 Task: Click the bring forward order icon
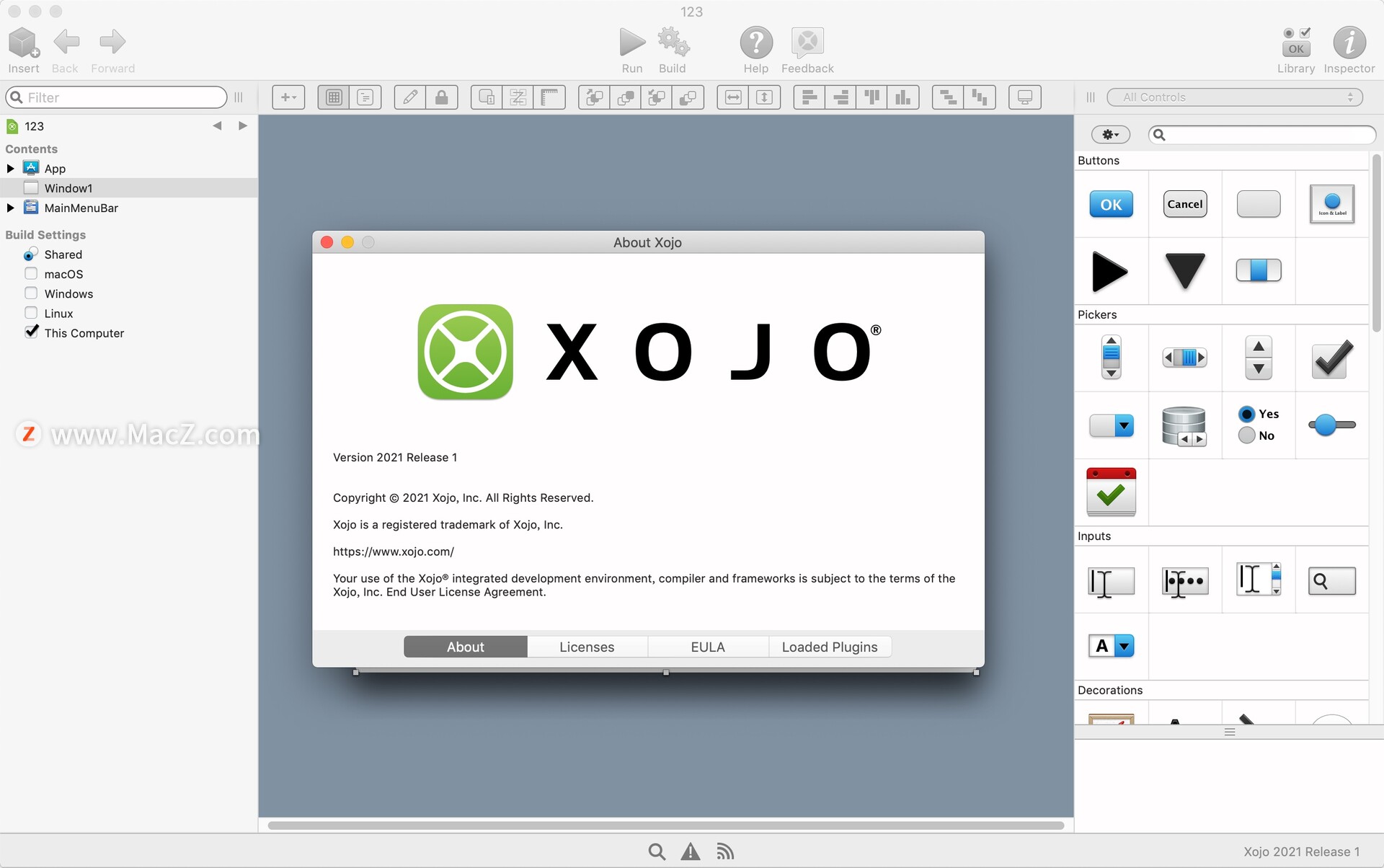tap(594, 97)
